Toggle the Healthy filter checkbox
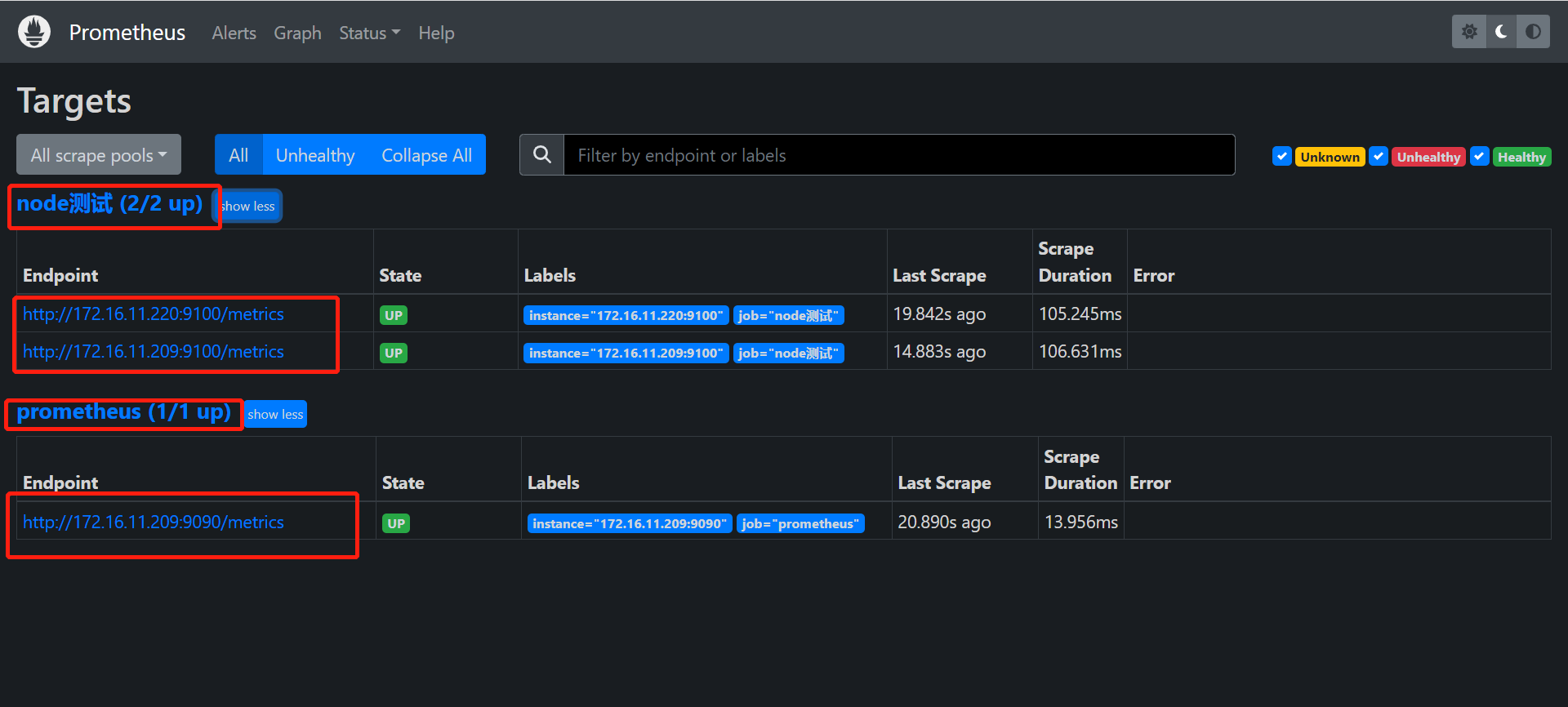1568x707 pixels. (x=1479, y=156)
